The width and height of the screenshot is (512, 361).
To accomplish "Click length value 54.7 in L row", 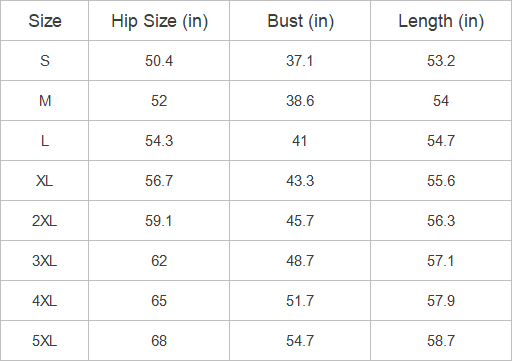I will pyautogui.click(x=441, y=141).
